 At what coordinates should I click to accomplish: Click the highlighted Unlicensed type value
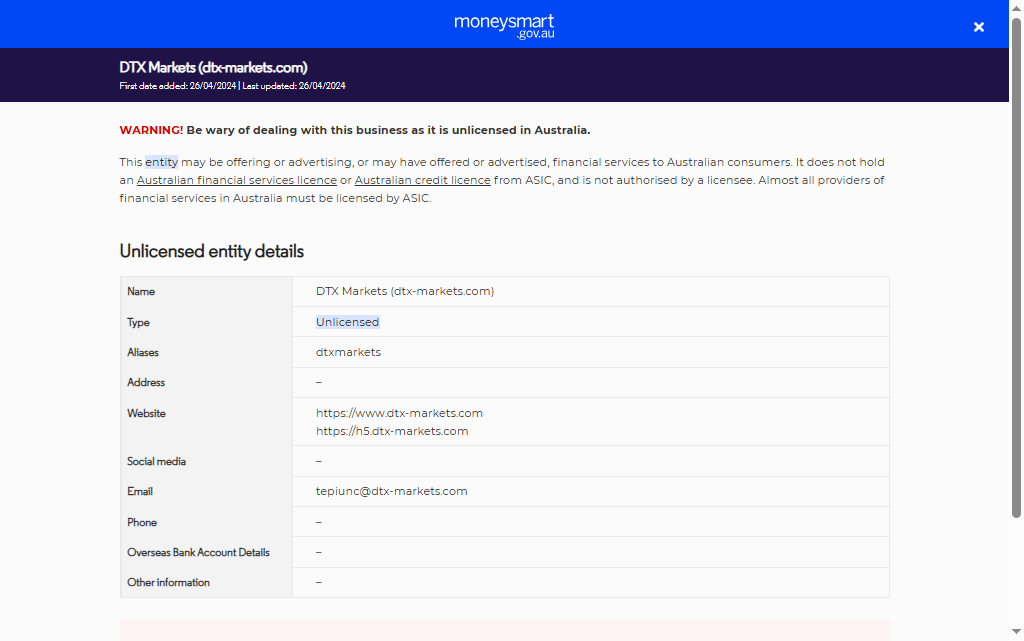tap(347, 322)
